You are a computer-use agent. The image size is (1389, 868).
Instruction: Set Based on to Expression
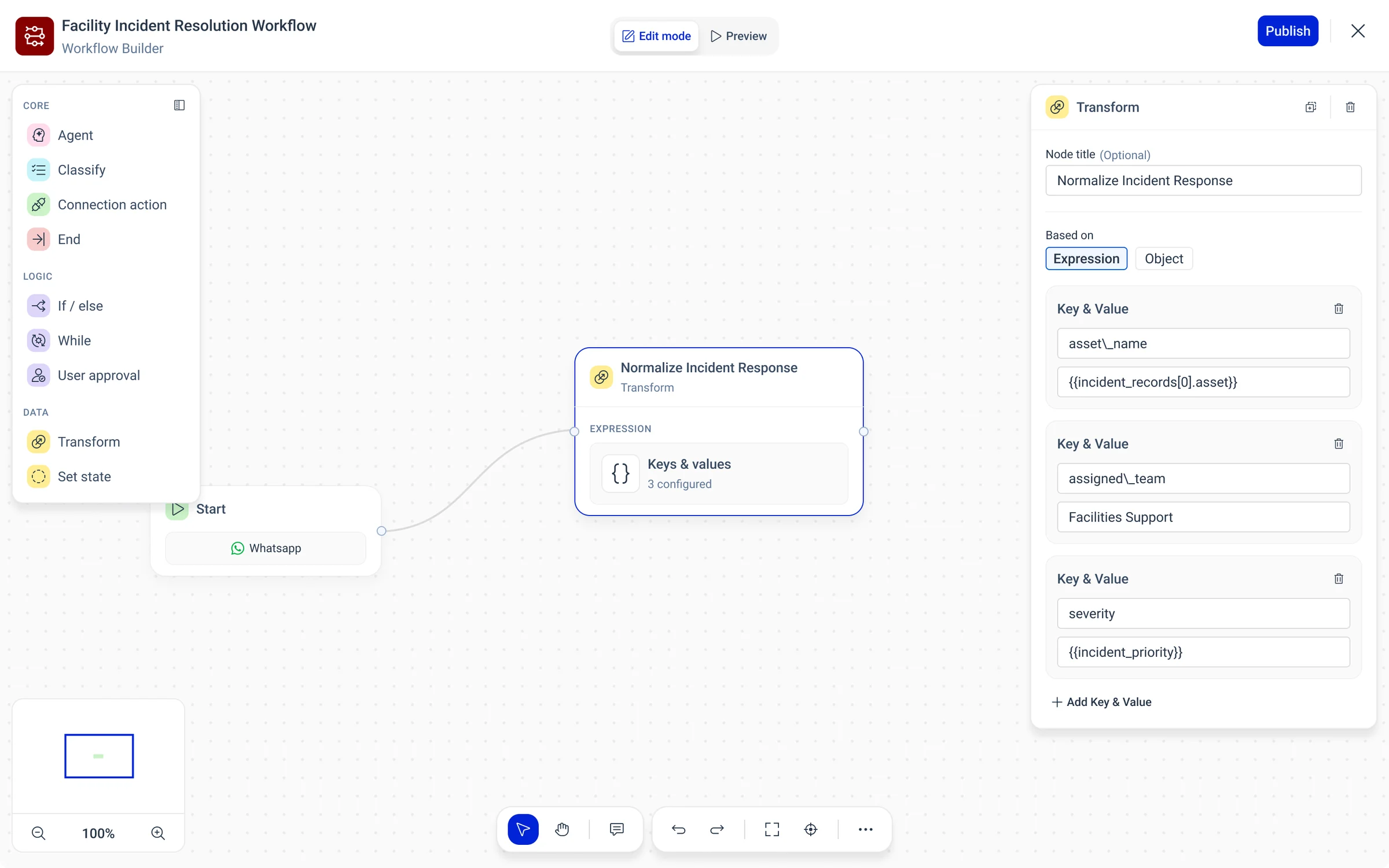(x=1086, y=259)
